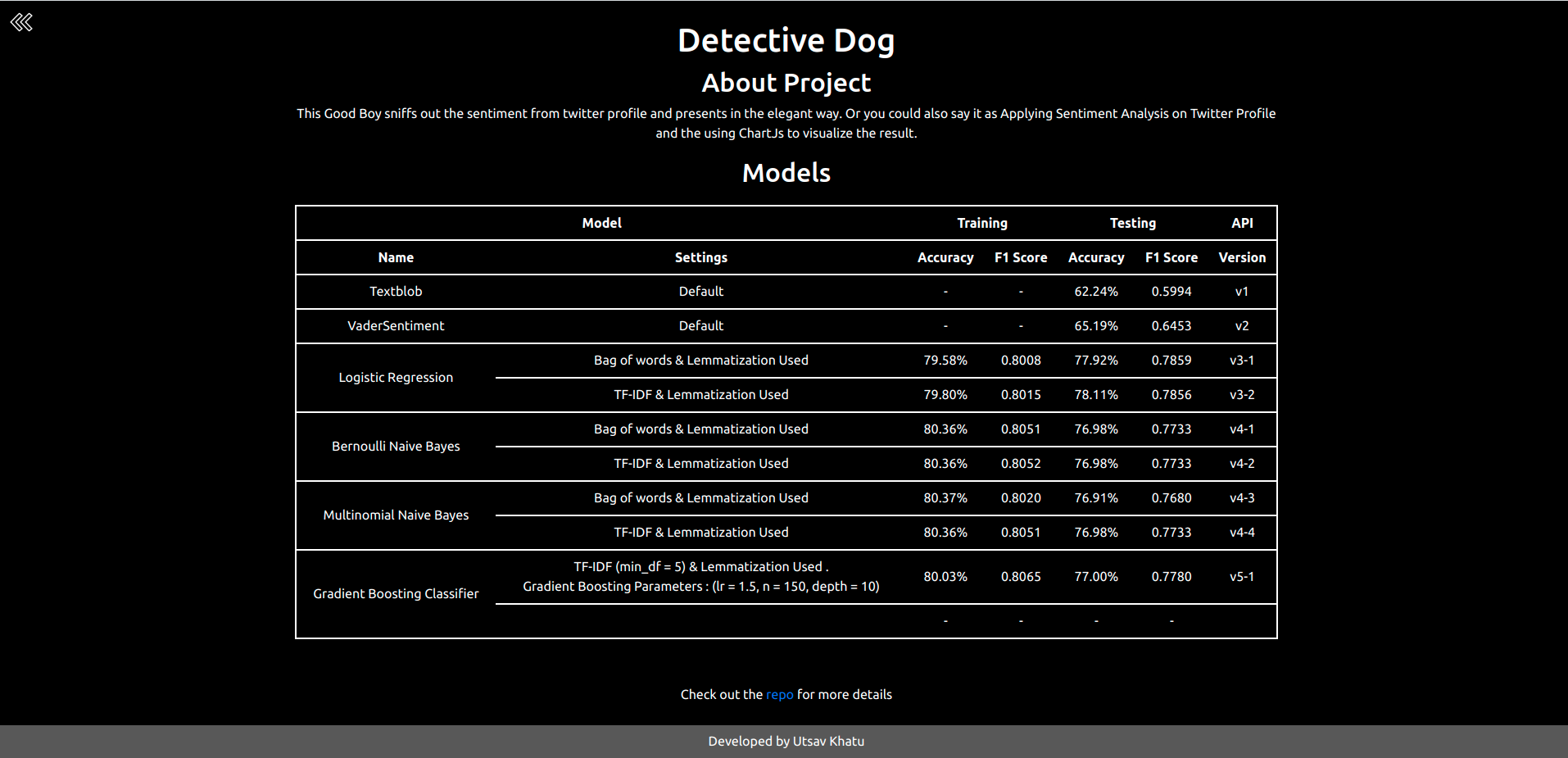Click testing accuracy 78.11% cell

(1096, 394)
